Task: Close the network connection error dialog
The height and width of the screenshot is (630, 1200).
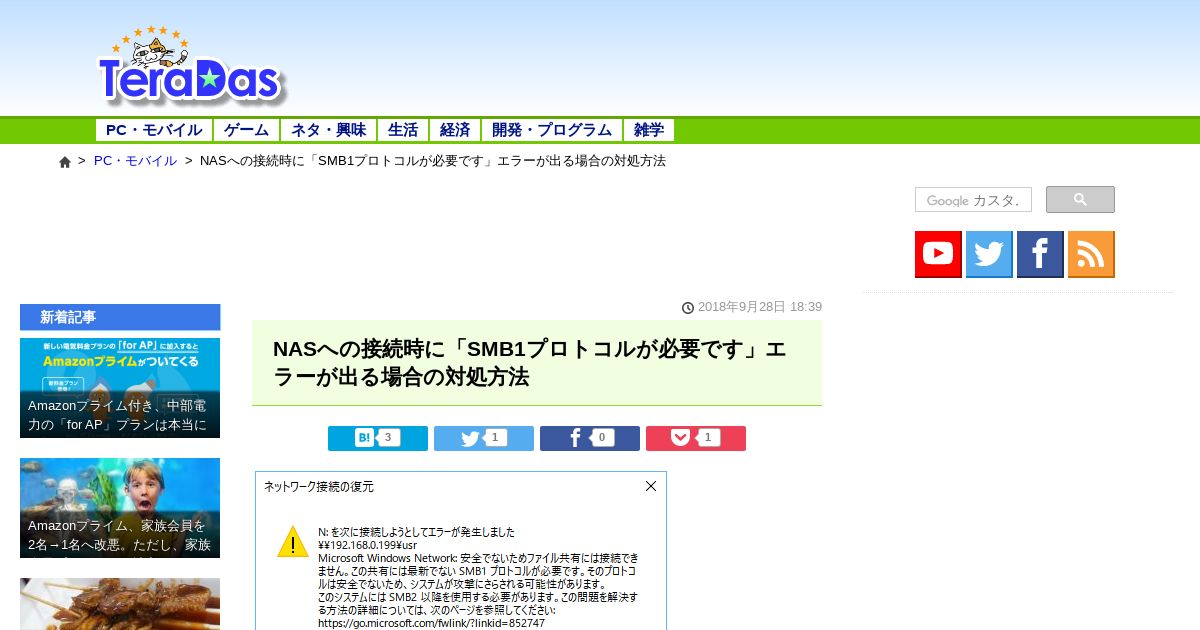Action: [651, 486]
